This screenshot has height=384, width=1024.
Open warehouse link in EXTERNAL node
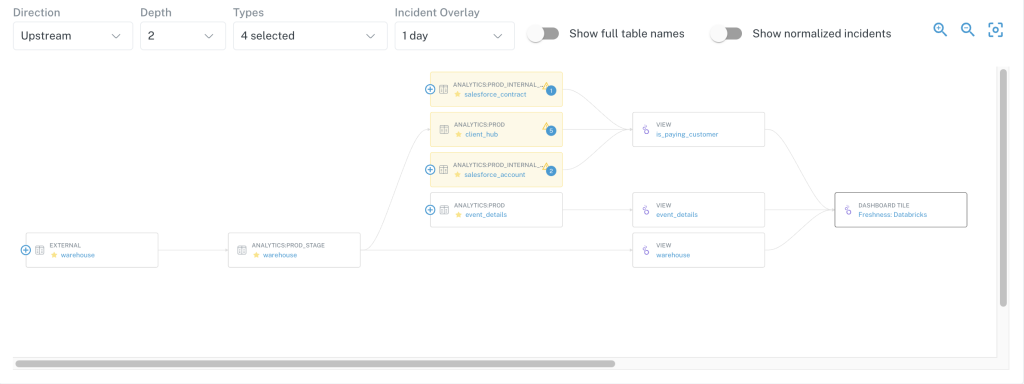78,255
